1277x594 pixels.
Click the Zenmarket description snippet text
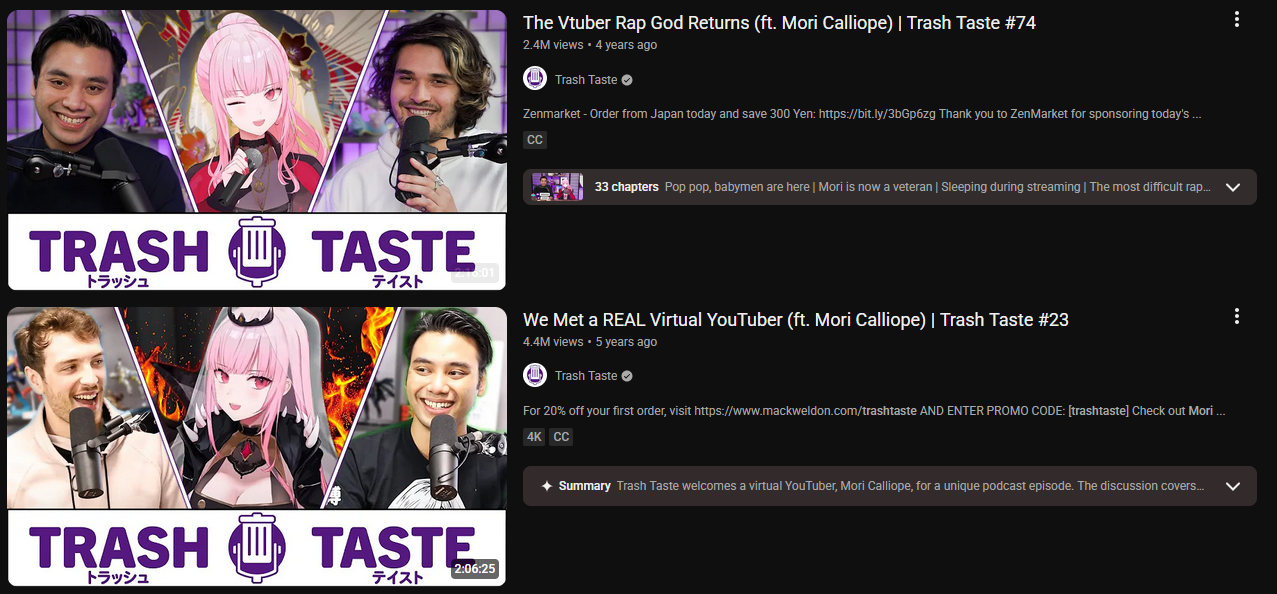click(862, 114)
